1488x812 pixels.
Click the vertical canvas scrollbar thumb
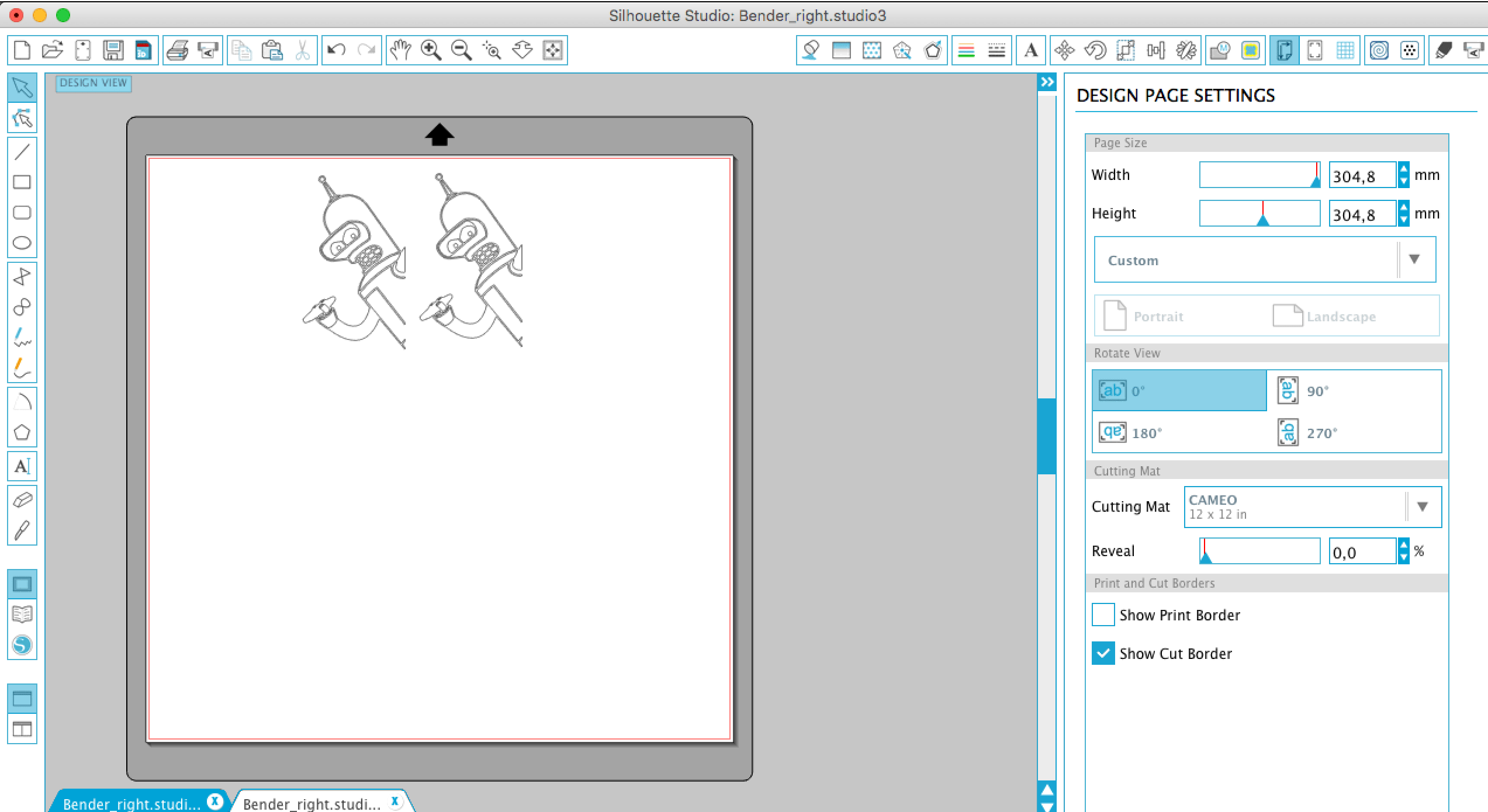coord(1047,436)
